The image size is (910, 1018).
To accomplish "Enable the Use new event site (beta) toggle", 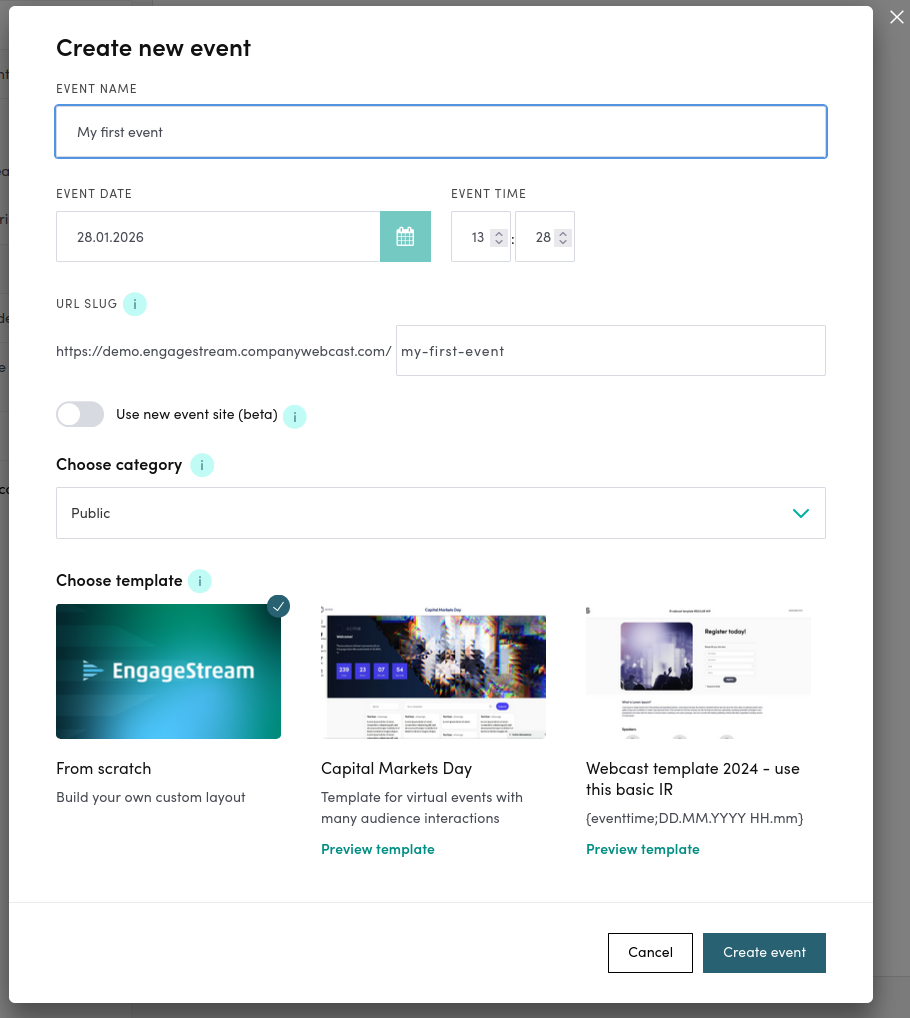I will 80,414.
